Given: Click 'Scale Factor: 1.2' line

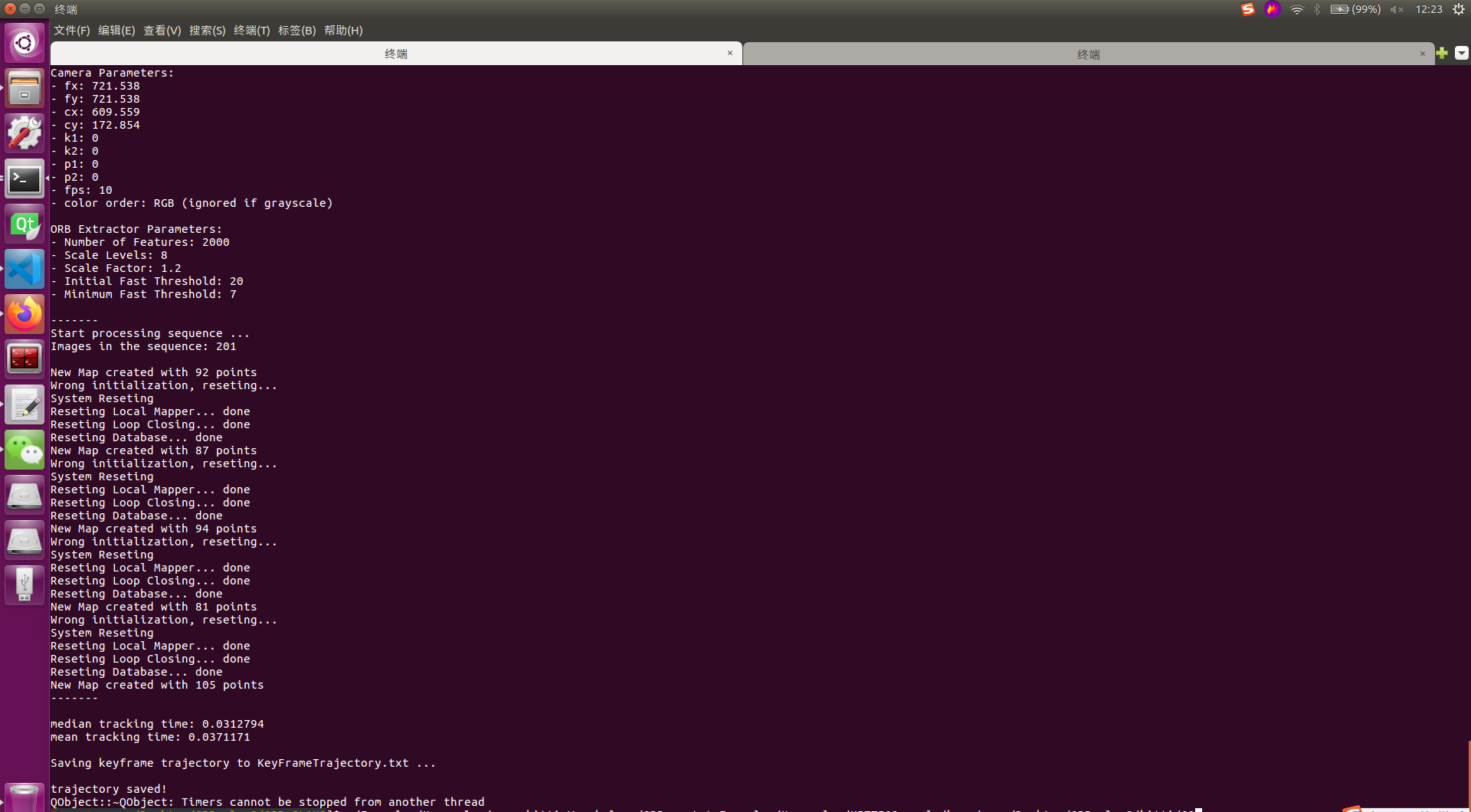Looking at the screenshot, I should [116, 268].
